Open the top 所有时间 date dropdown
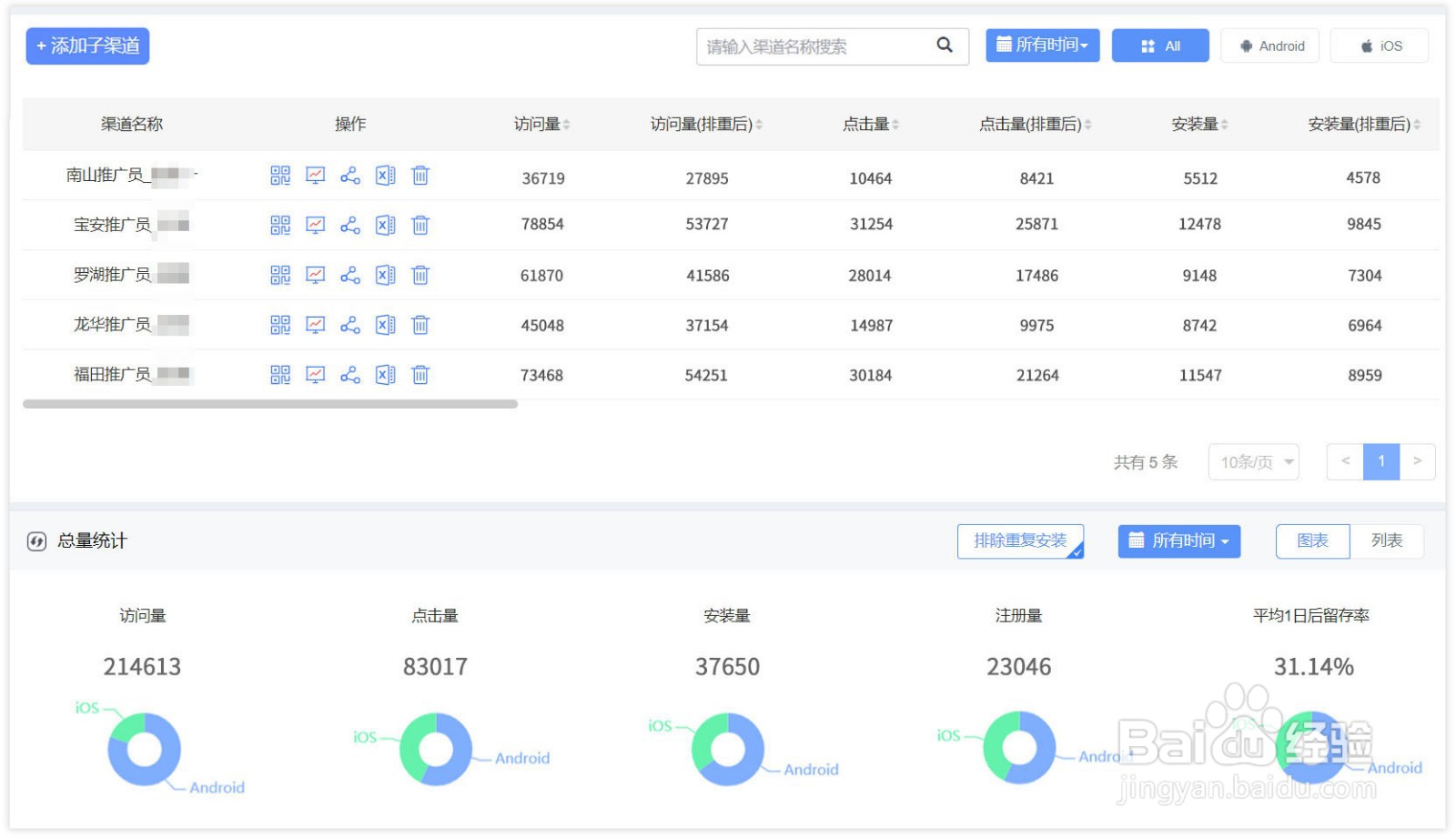 pyautogui.click(x=1043, y=45)
